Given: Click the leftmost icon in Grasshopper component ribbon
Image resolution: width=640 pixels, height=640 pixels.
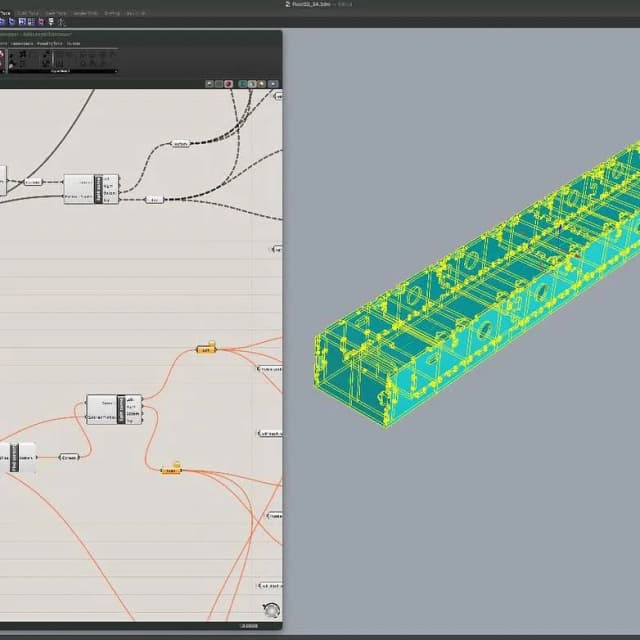Looking at the screenshot, I should pos(2,58).
